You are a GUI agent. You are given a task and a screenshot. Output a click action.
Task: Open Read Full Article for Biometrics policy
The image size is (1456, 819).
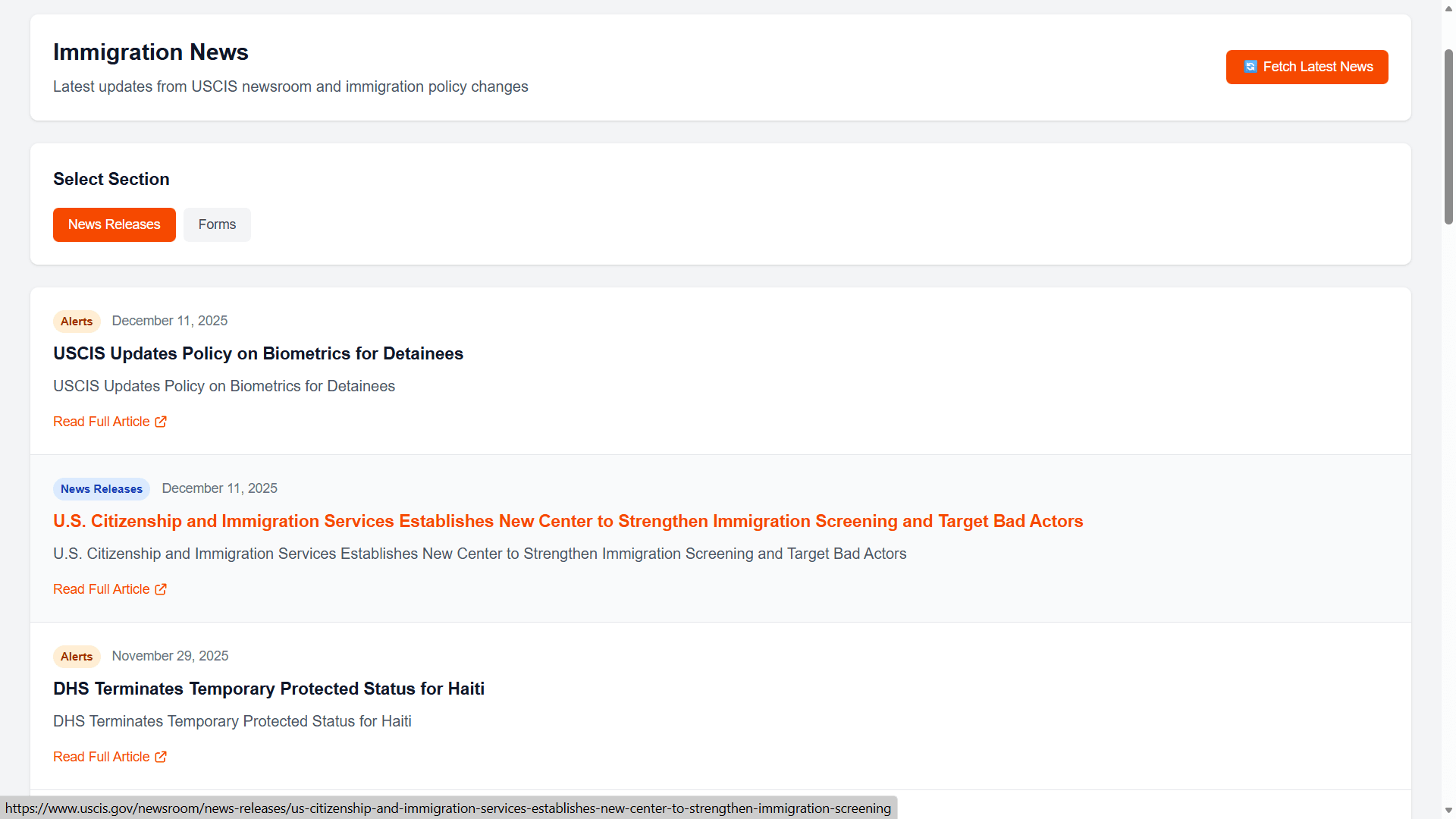pos(102,422)
